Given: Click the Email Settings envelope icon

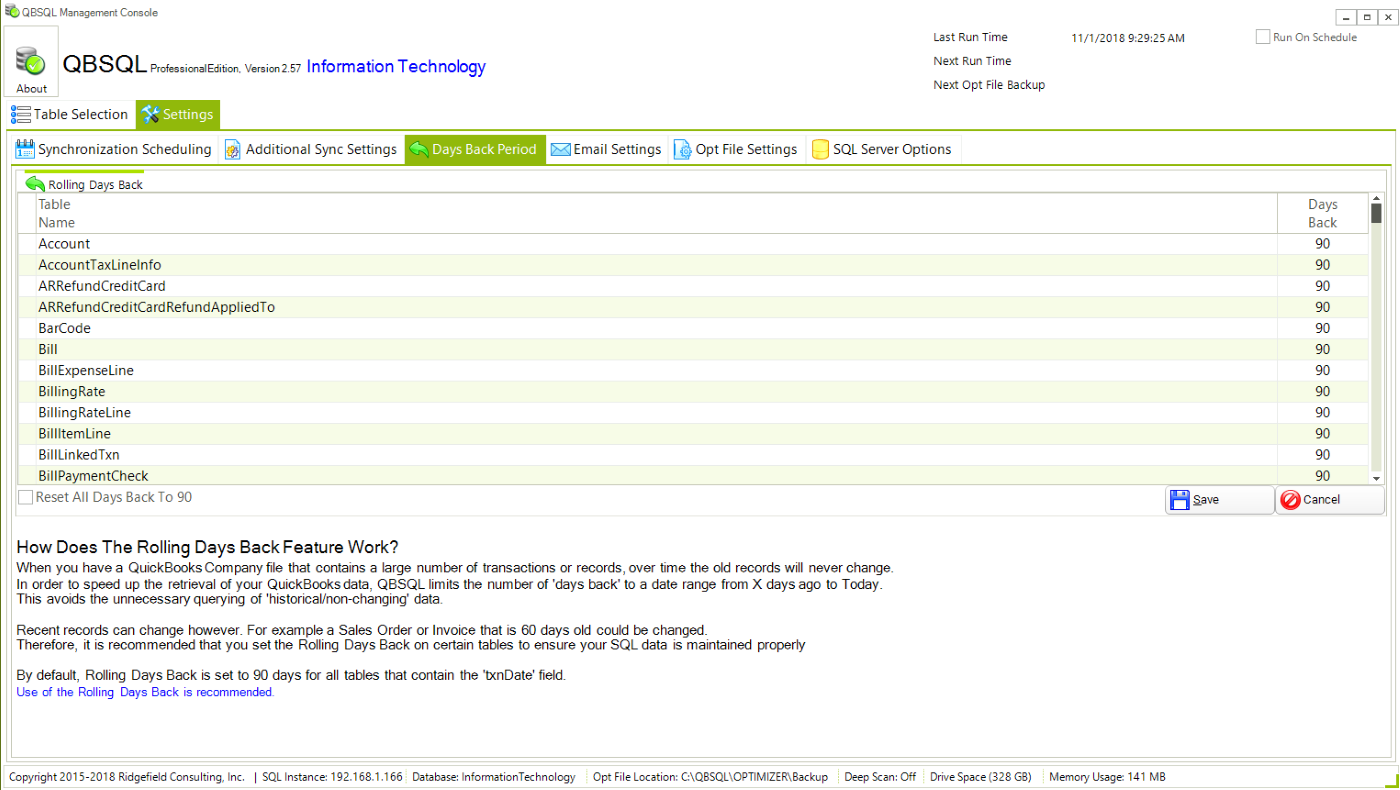Looking at the screenshot, I should click(560, 150).
